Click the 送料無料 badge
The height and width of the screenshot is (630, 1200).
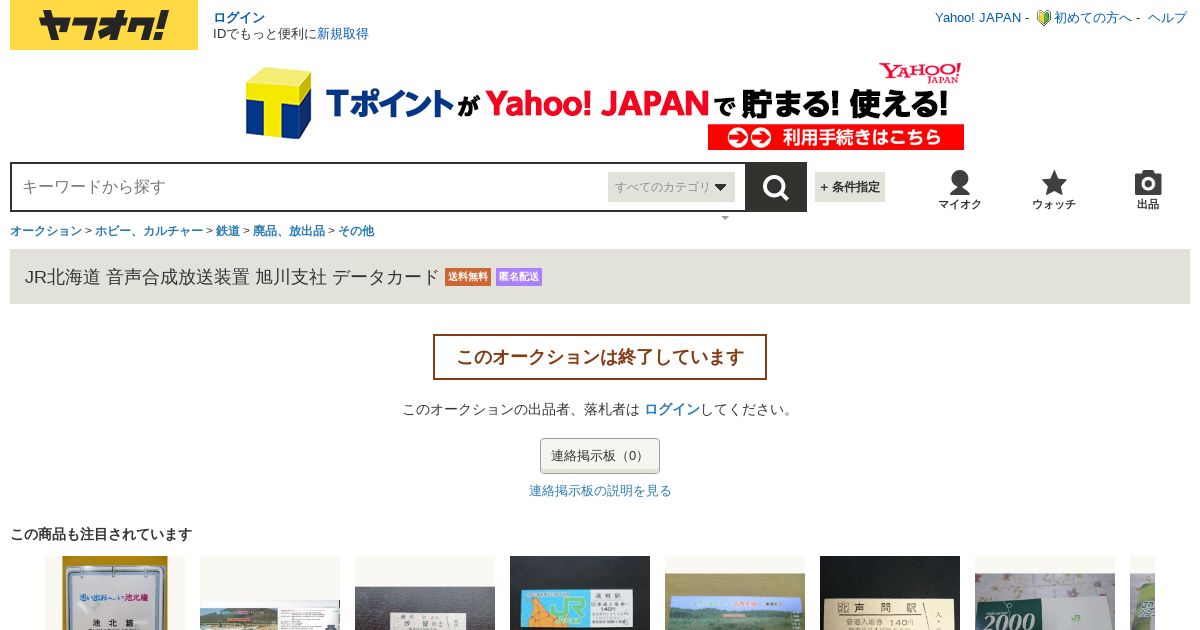(468, 277)
